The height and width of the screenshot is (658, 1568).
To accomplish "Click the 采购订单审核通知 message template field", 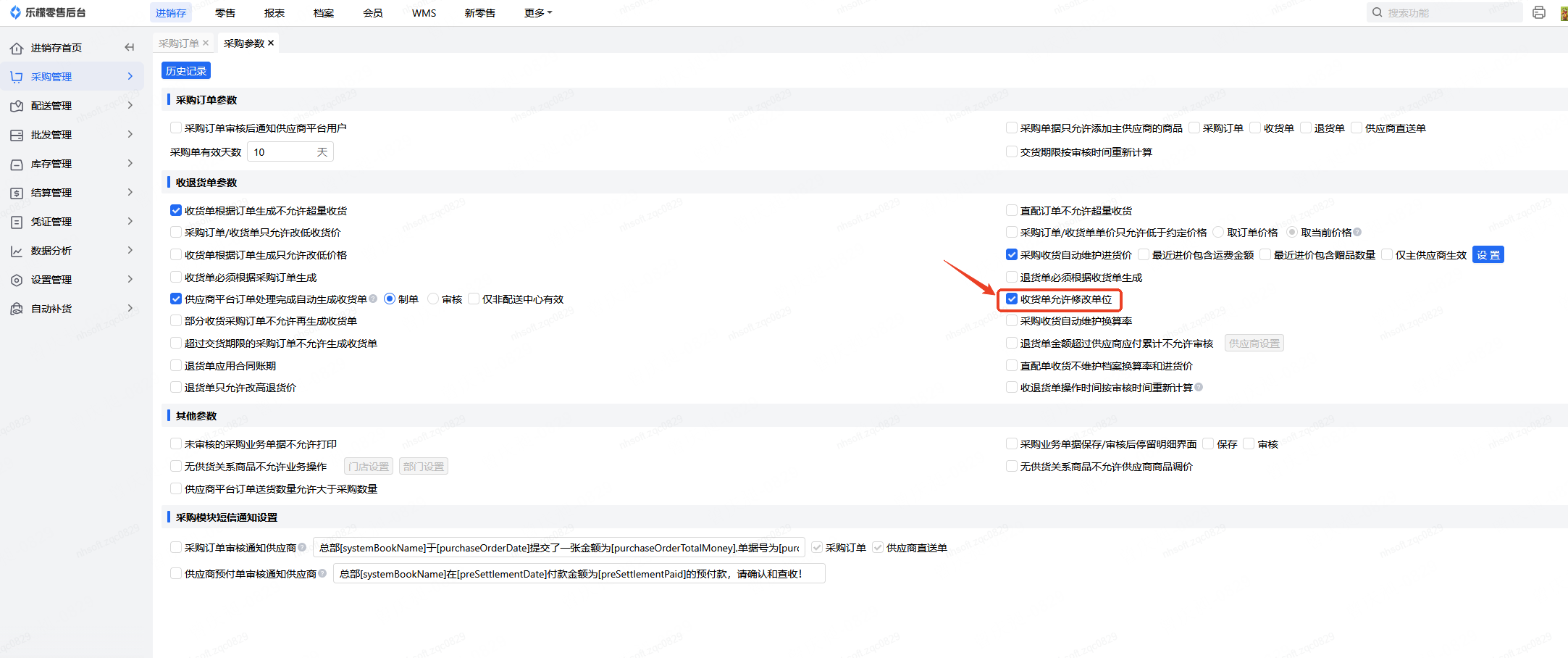I will (x=559, y=548).
